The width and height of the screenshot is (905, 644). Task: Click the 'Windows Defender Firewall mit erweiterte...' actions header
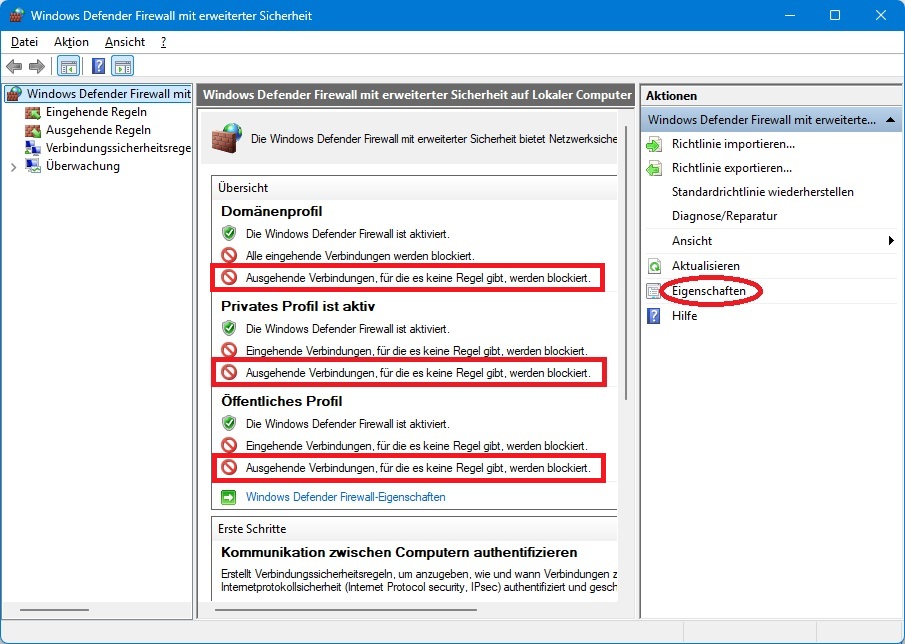pyautogui.click(x=771, y=120)
